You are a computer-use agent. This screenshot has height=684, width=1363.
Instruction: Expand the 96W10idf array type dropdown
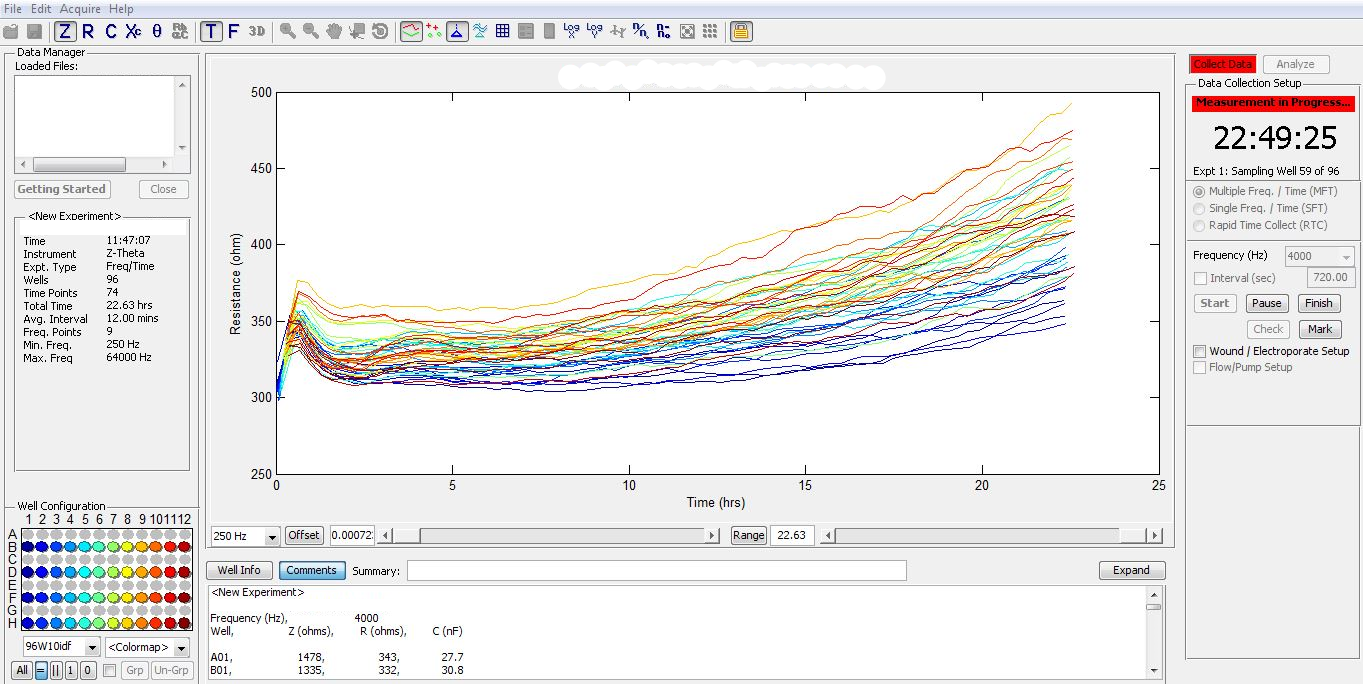click(x=92, y=648)
